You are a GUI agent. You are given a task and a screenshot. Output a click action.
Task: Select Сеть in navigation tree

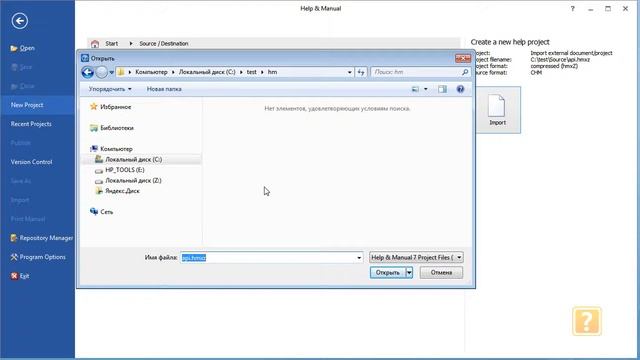[x=107, y=212]
